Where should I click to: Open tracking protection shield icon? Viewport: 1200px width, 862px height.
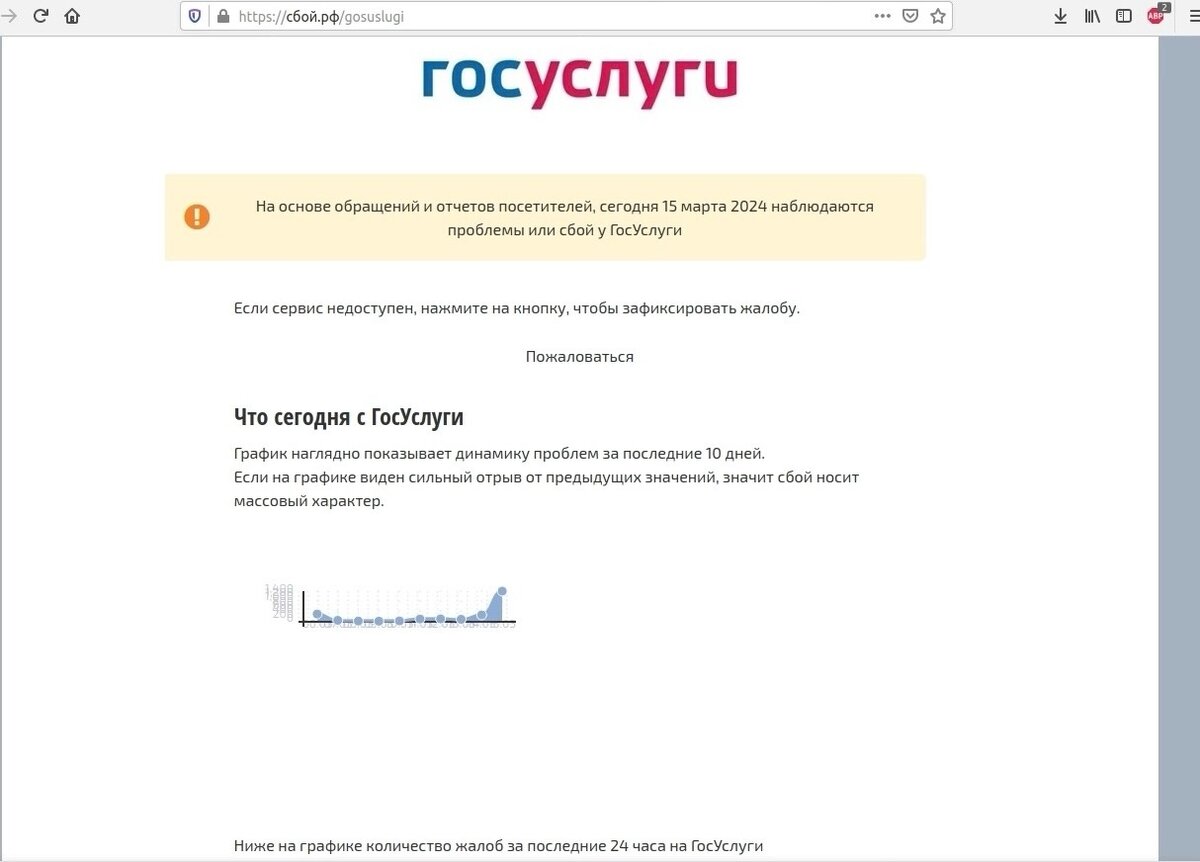pos(195,16)
